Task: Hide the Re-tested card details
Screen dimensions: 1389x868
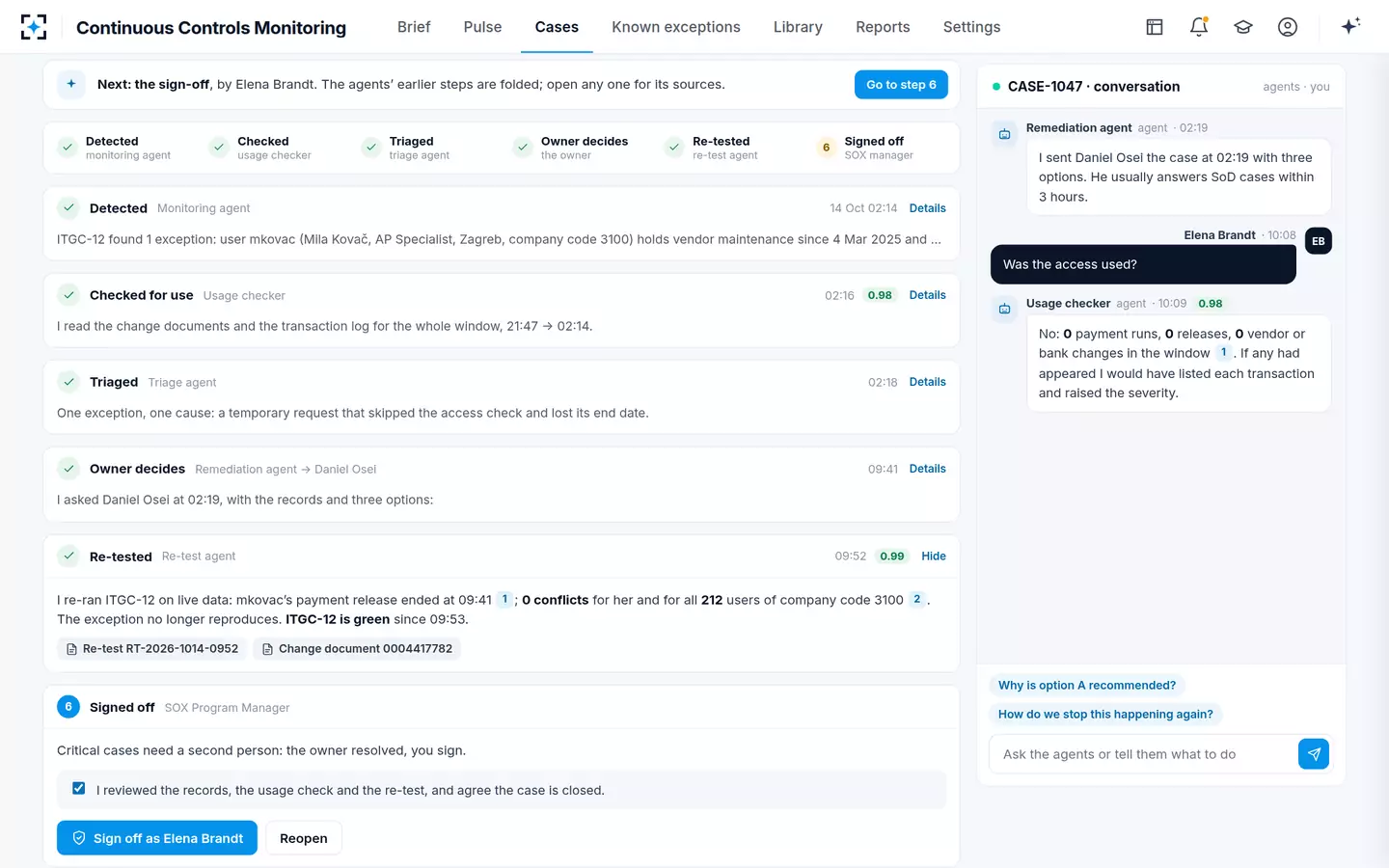Action: tap(934, 556)
